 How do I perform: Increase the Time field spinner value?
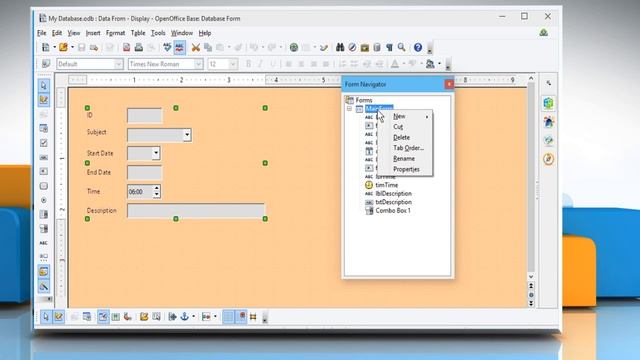(156, 188)
